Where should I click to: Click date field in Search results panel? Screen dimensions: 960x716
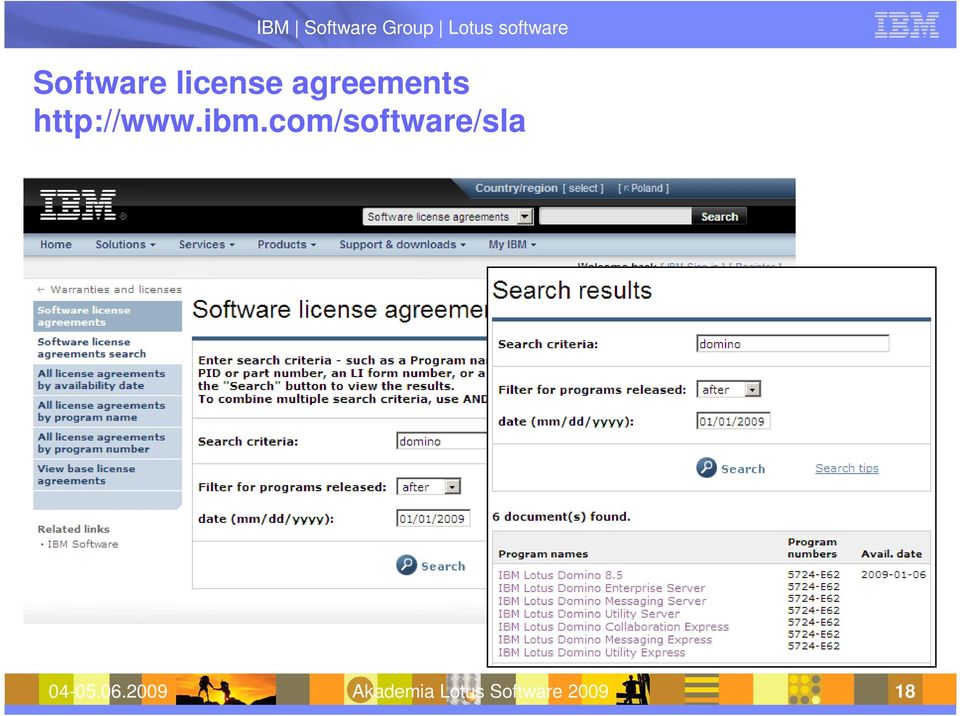point(733,421)
